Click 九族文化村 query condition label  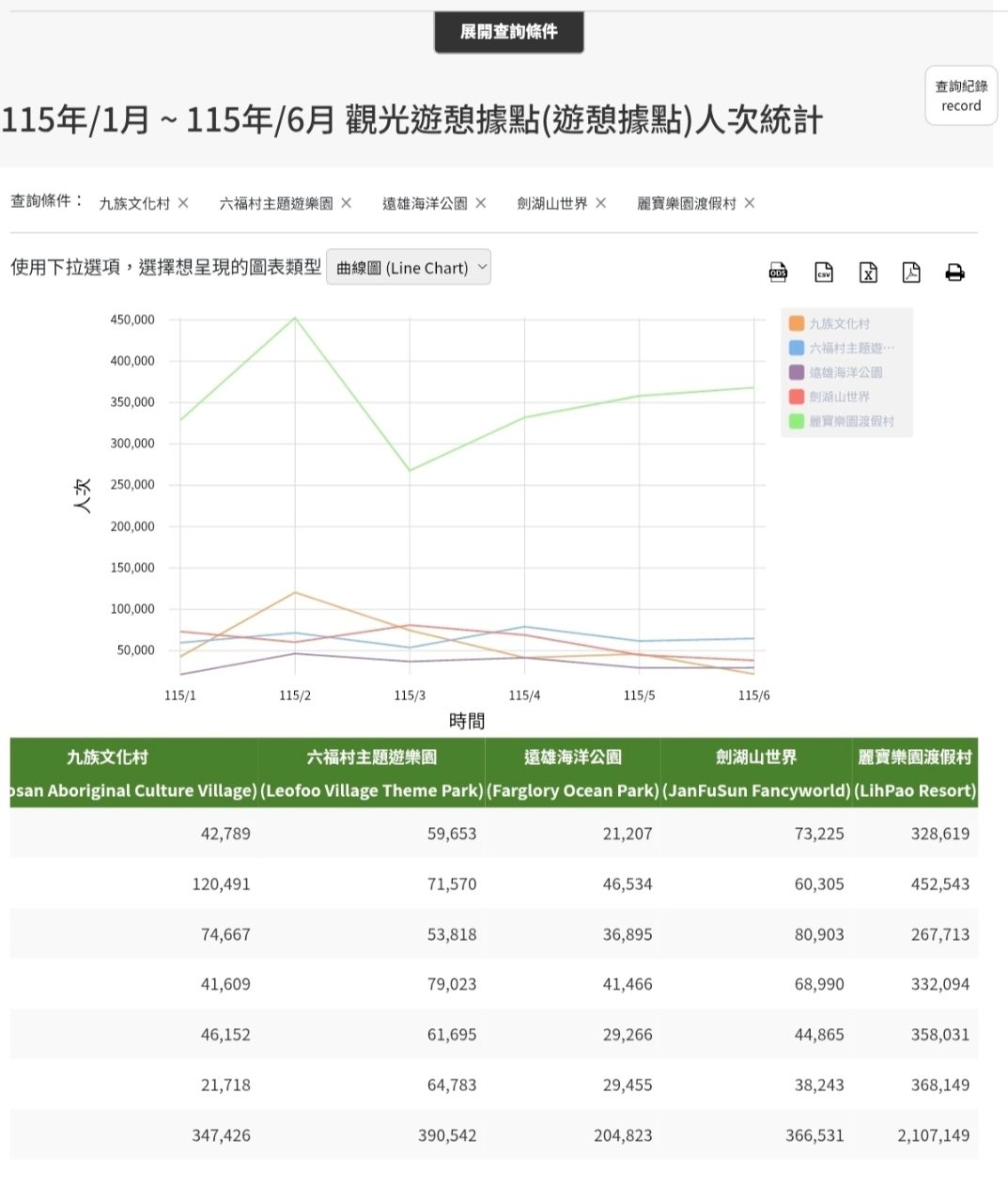[x=134, y=203]
